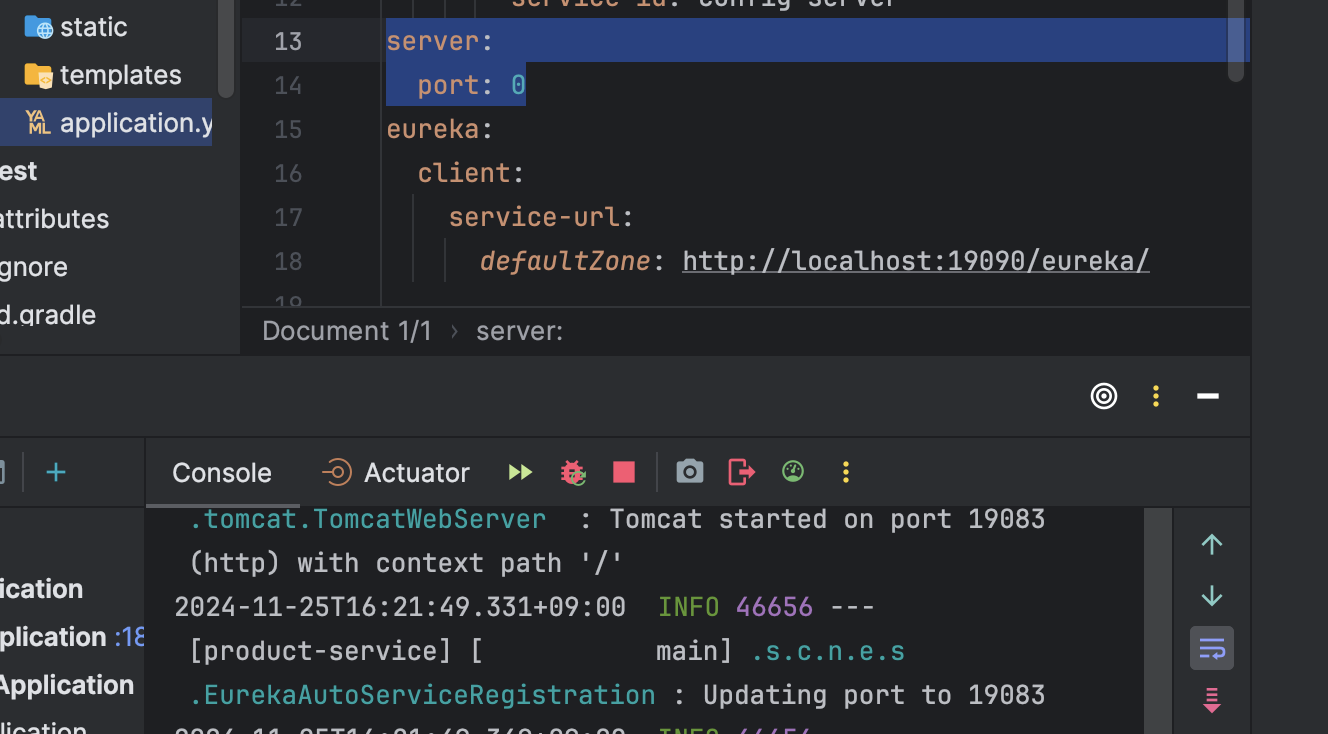Image resolution: width=1328 pixels, height=734 pixels.
Task: Switch to the Console tab
Action: click(222, 472)
